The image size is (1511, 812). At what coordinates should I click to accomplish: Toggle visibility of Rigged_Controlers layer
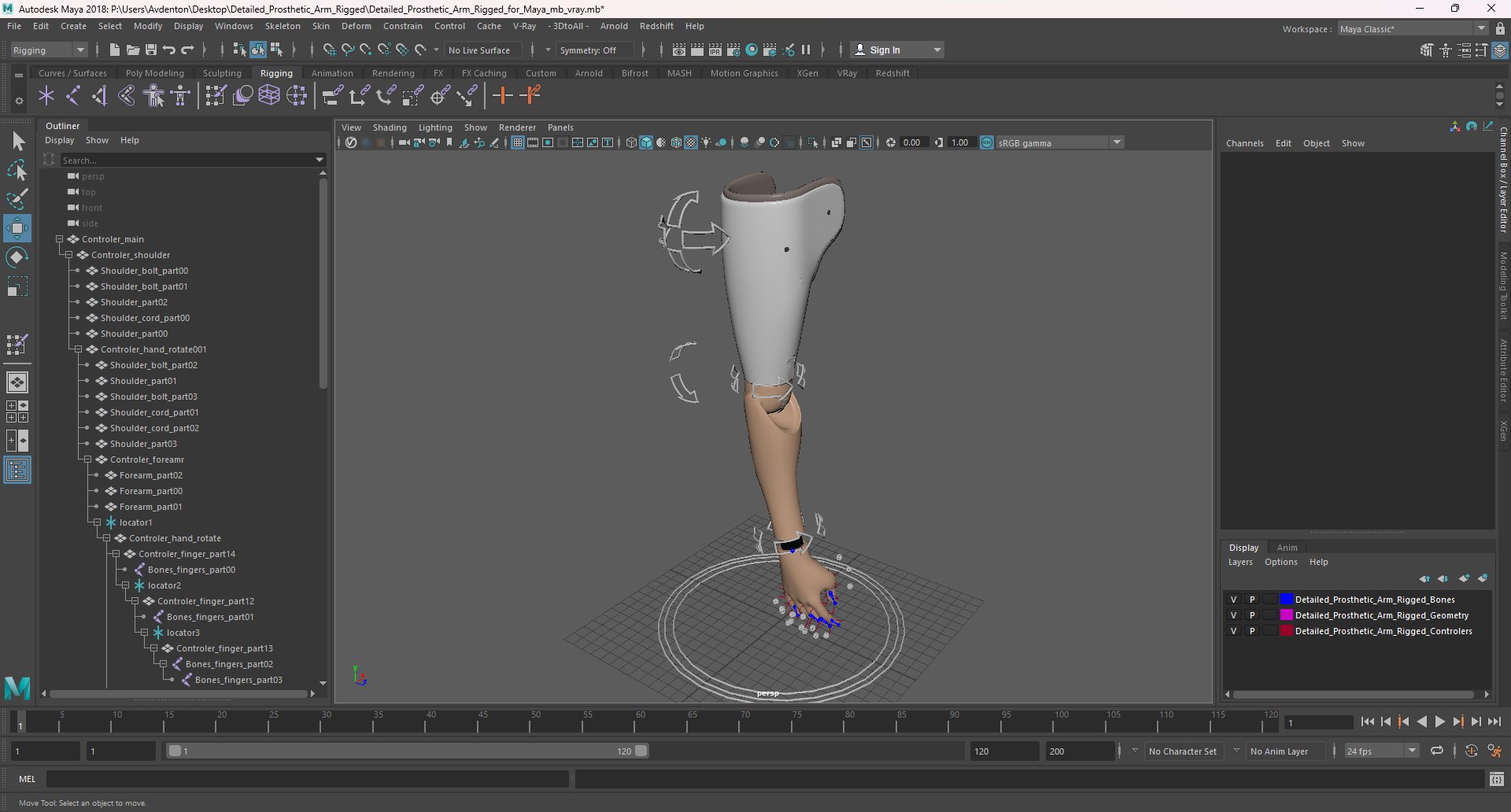click(x=1233, y=631)
